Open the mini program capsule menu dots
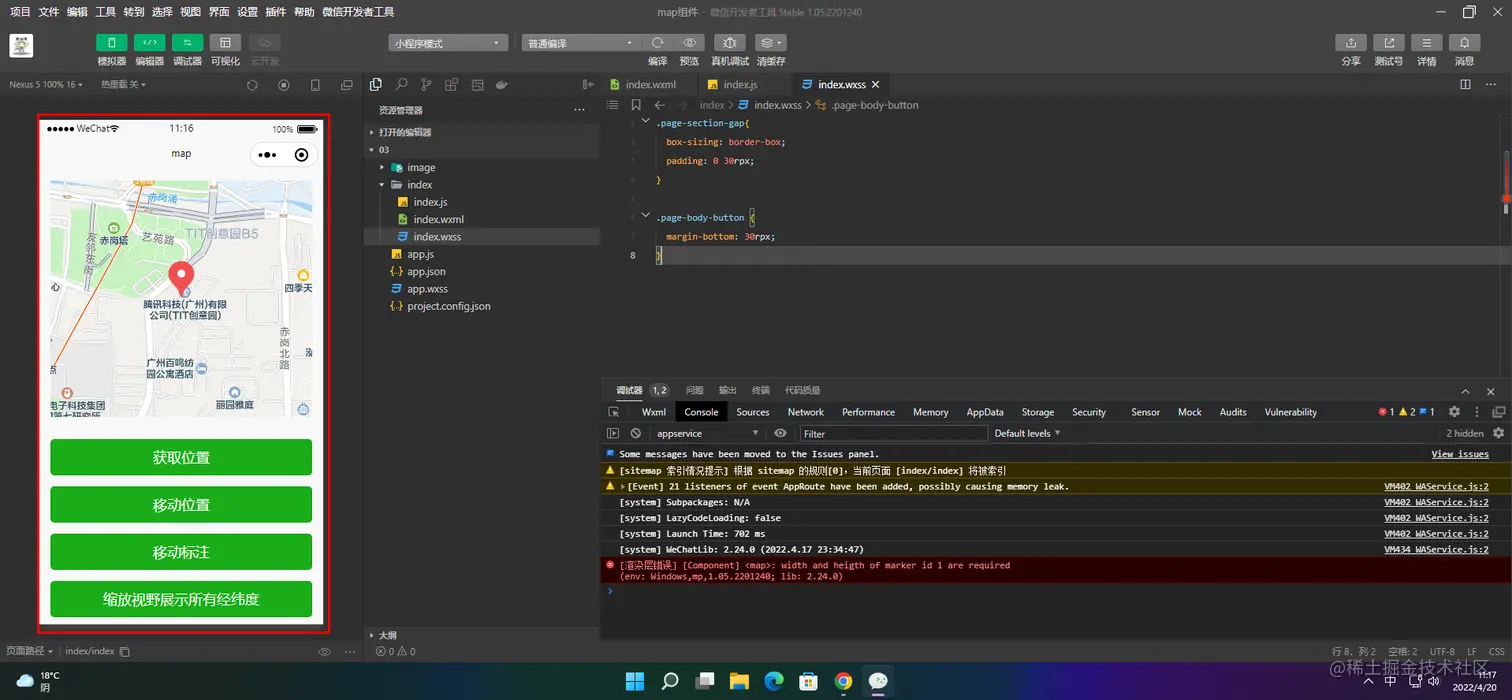 point(267,155)
